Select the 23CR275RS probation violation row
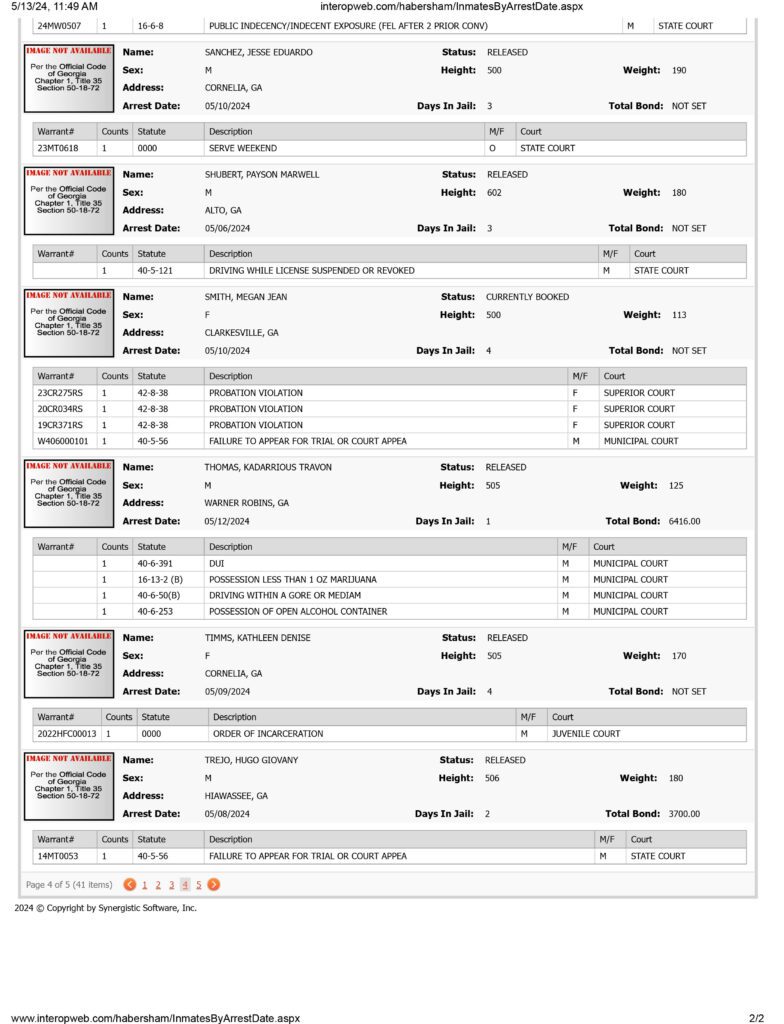Image resolution: width=784 pixels, height=1024 pixels. pos(389,393)
